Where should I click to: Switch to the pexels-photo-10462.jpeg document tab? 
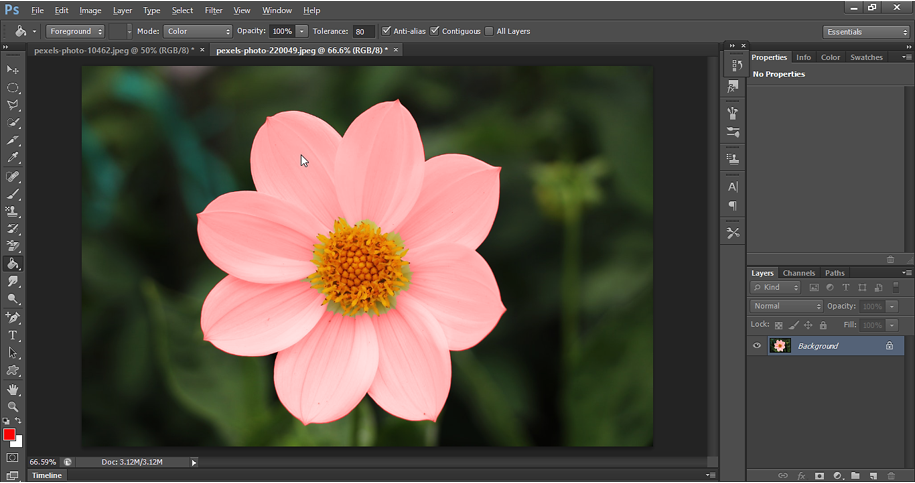(113, 49)
